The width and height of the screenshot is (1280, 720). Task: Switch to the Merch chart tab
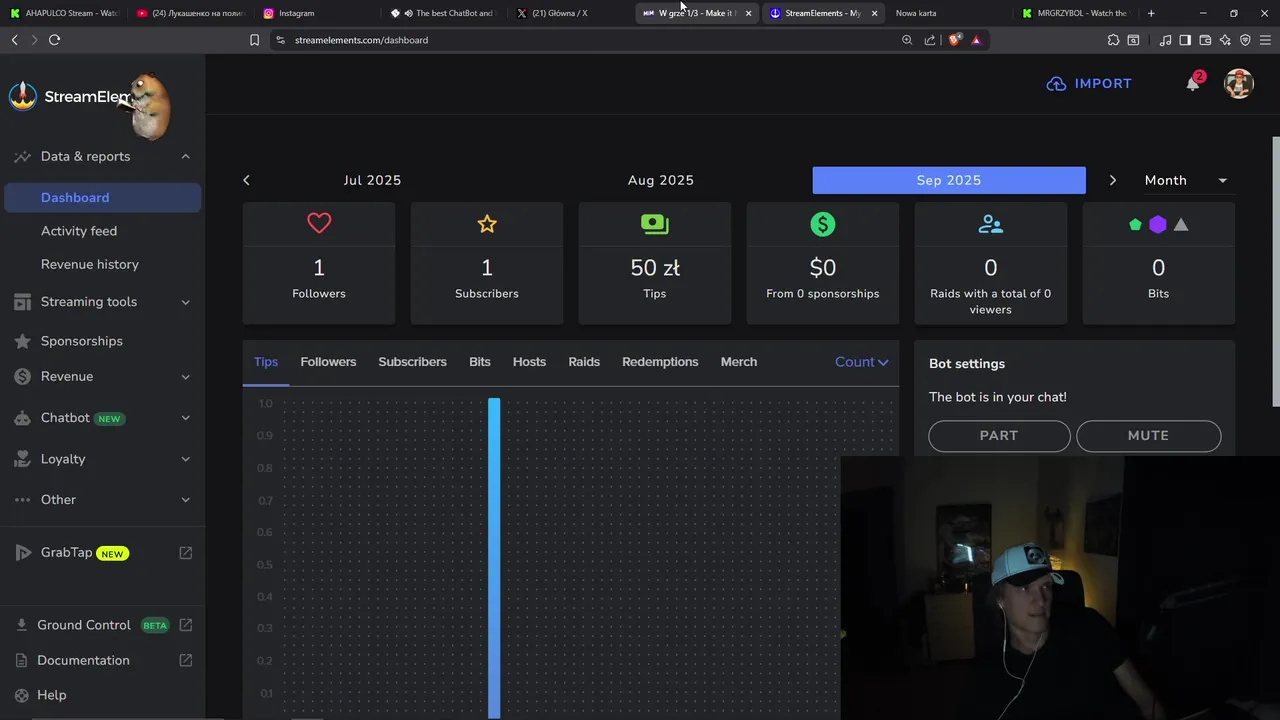point(739,362)
